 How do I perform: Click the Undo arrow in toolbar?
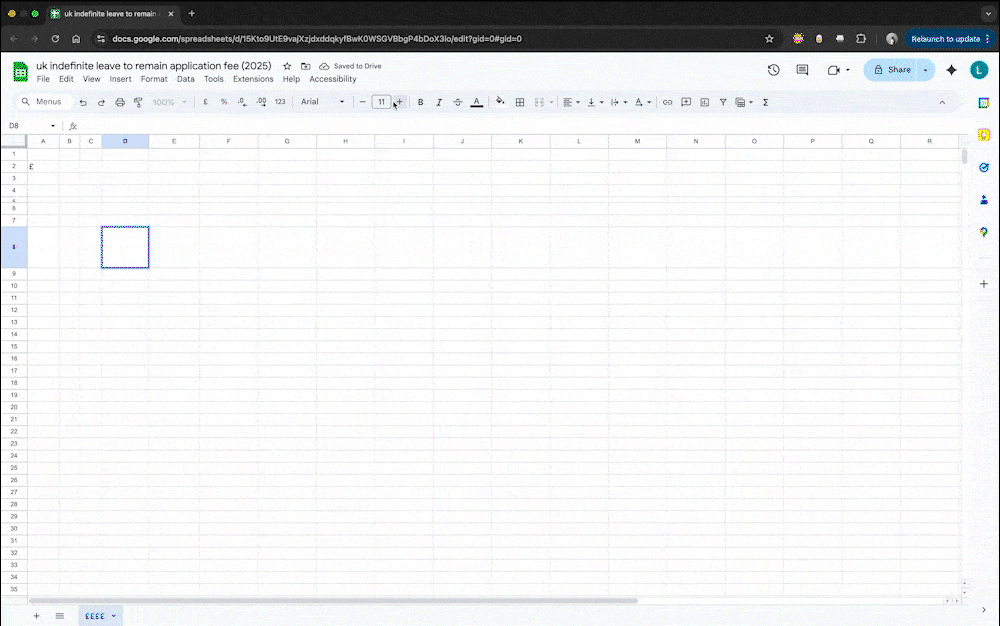83,102
